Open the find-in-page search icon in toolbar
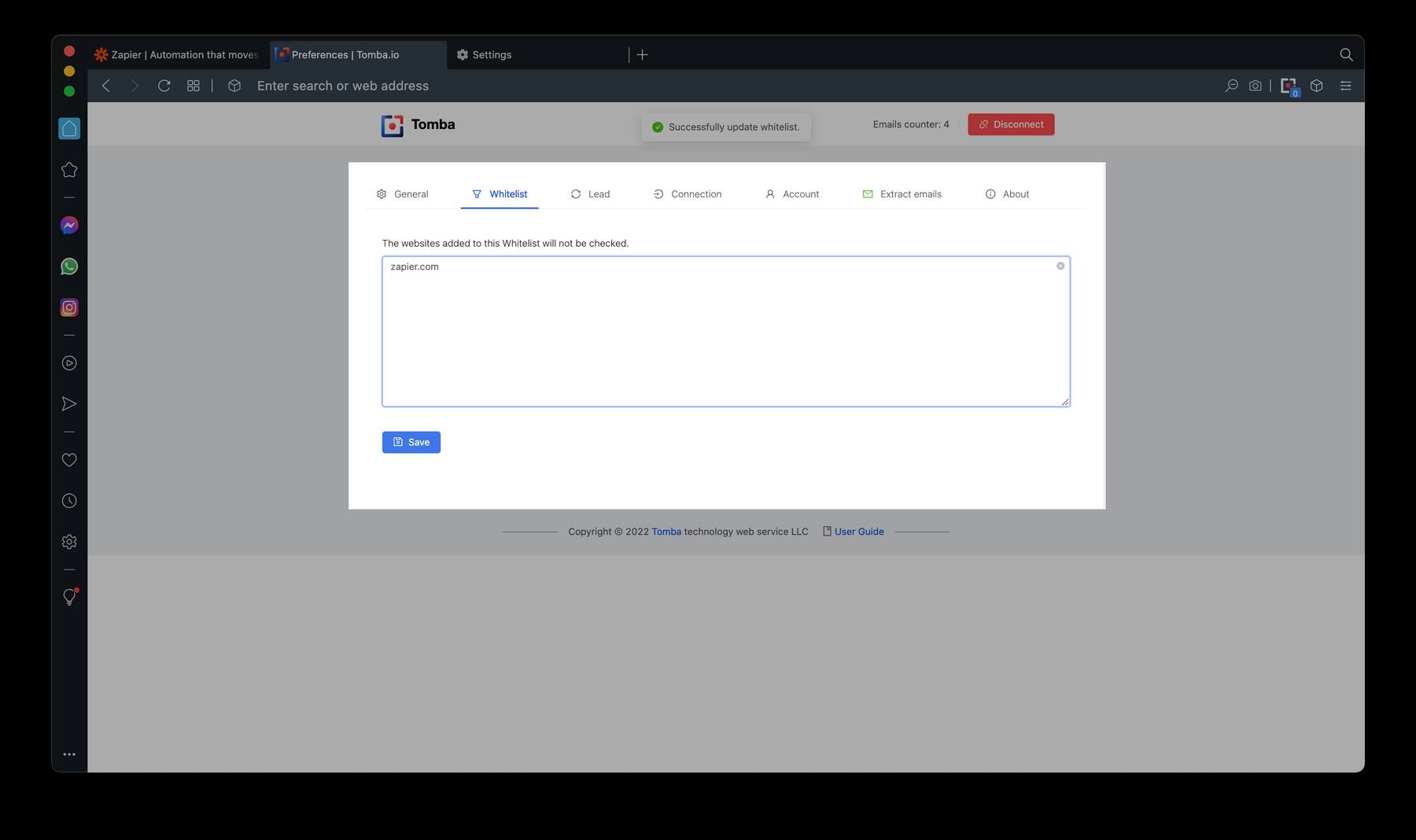1416x840 pixels. point(1231,86)
